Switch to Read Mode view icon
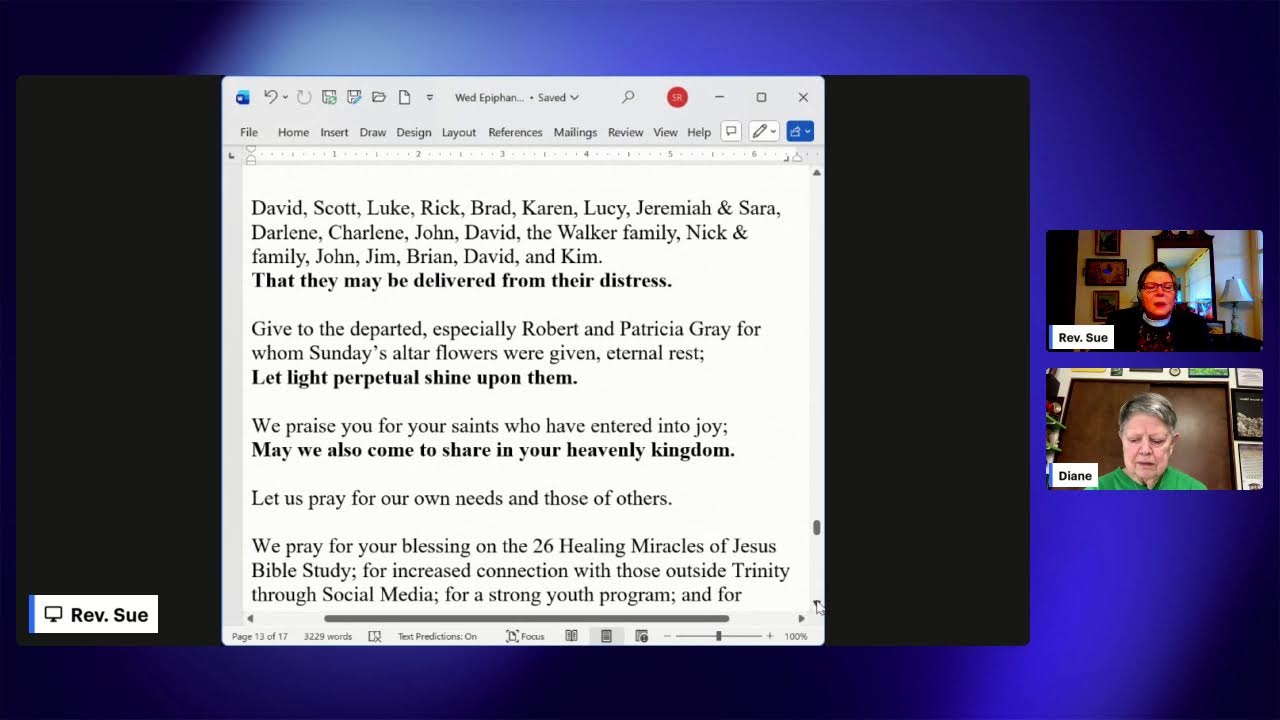The height and width of the screenshot is (720, 1280). (571, 636)
